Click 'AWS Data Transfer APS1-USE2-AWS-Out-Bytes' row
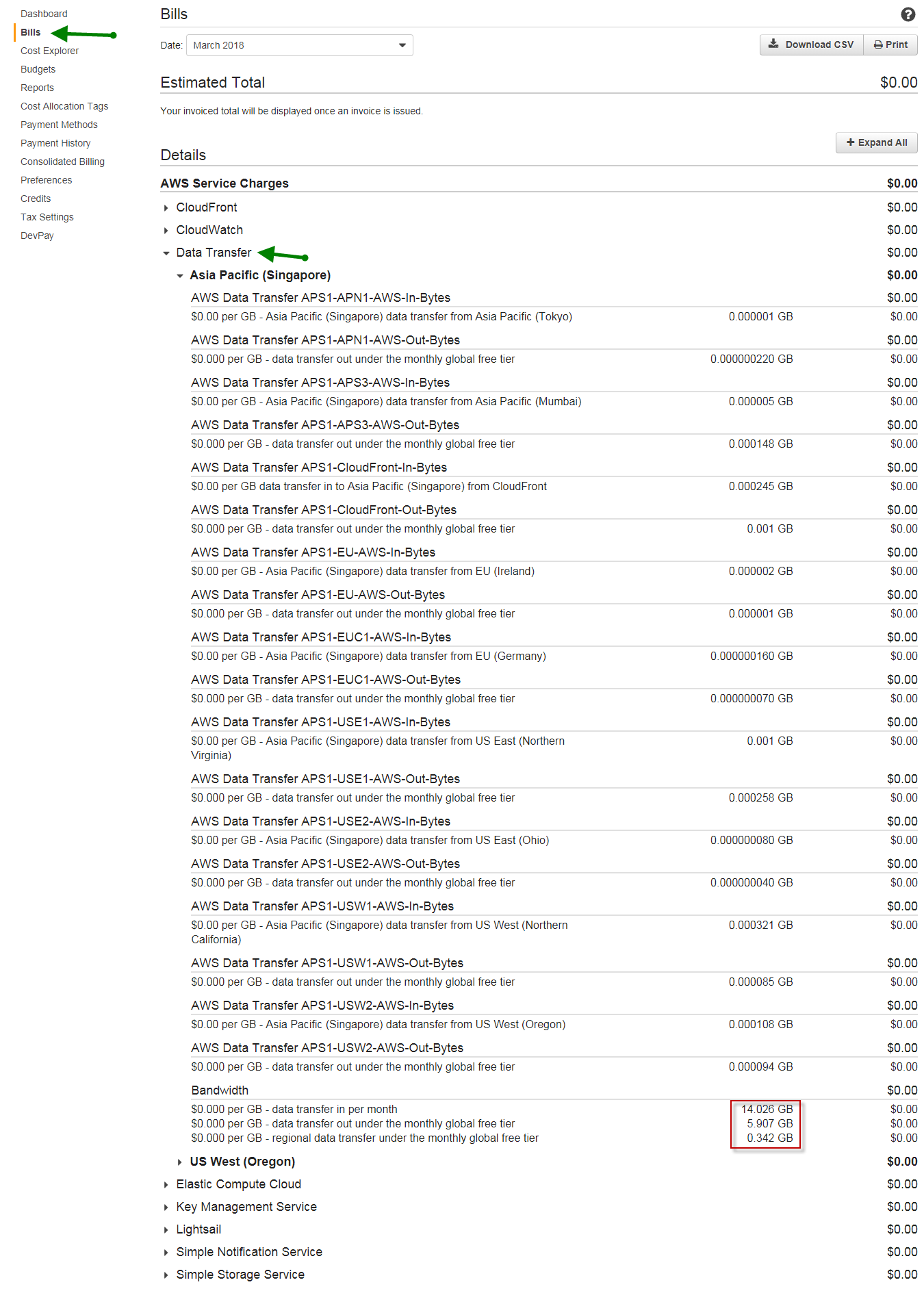924x1291 pixels. [x=554, y=864]
